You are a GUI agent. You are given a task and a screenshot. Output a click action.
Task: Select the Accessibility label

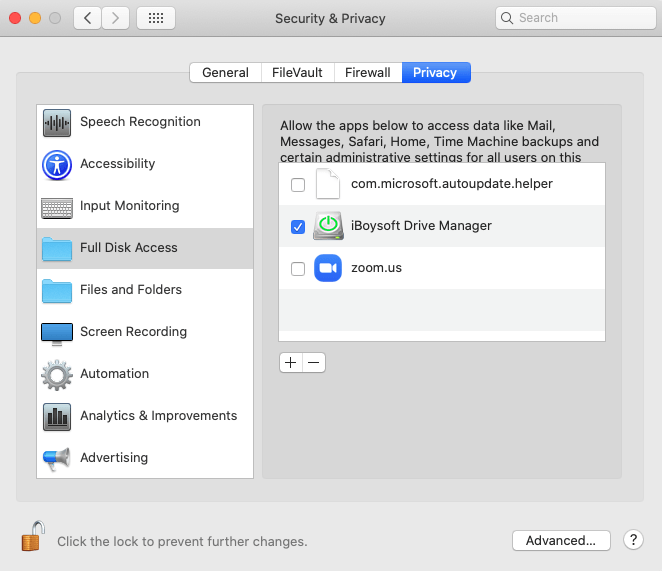pyautogui.click(x=118, y=163)
